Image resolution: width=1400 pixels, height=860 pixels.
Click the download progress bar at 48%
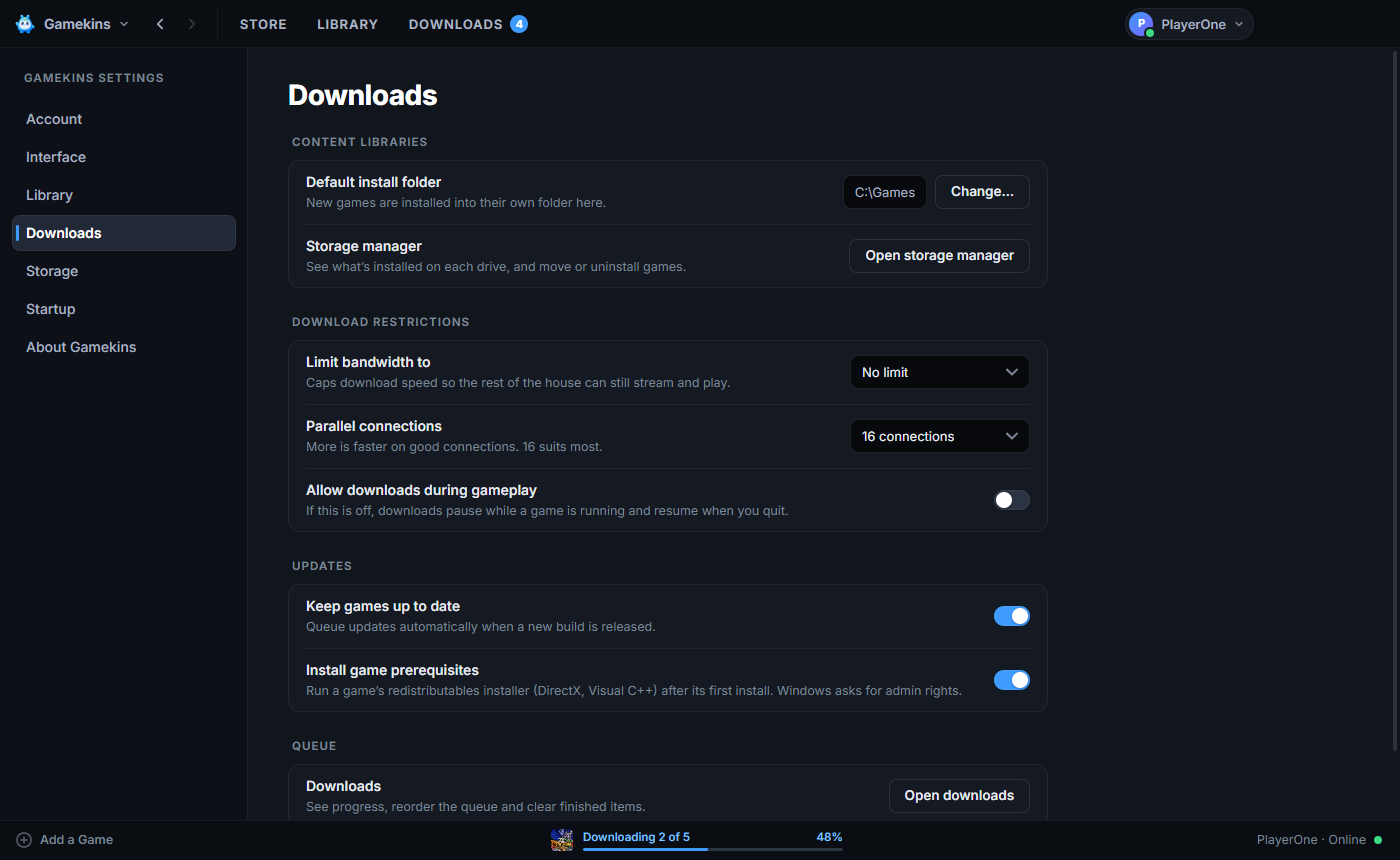coord(713,849)
